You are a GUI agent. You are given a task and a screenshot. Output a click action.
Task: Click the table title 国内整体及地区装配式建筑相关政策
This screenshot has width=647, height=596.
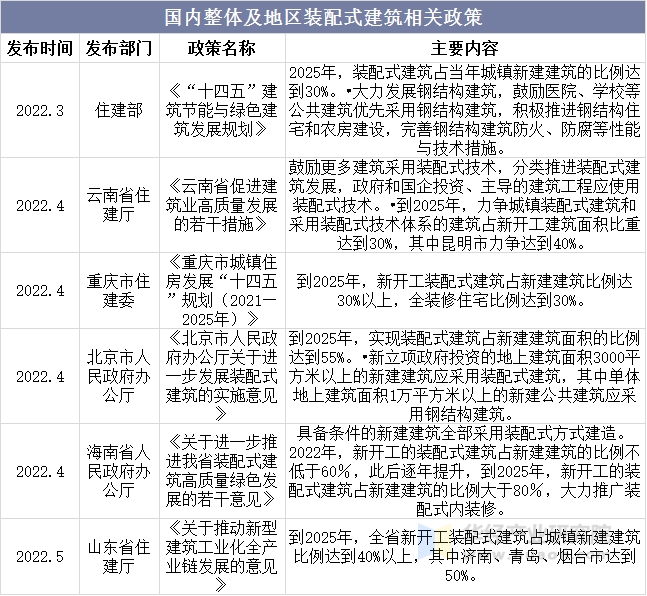[x=324, y=17]
